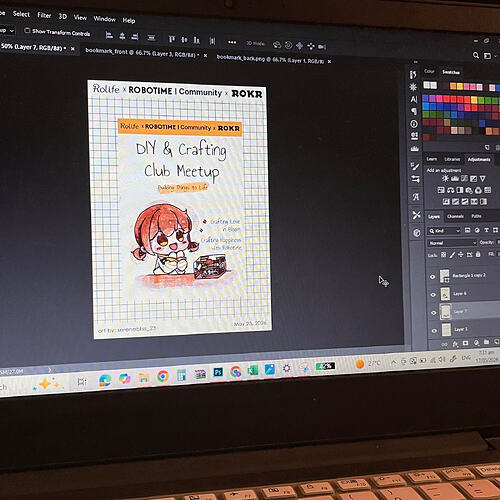This screenshot has height=500, width=500.
Task: Pick the yellow swatch in top row
Action: pos(460,87)
